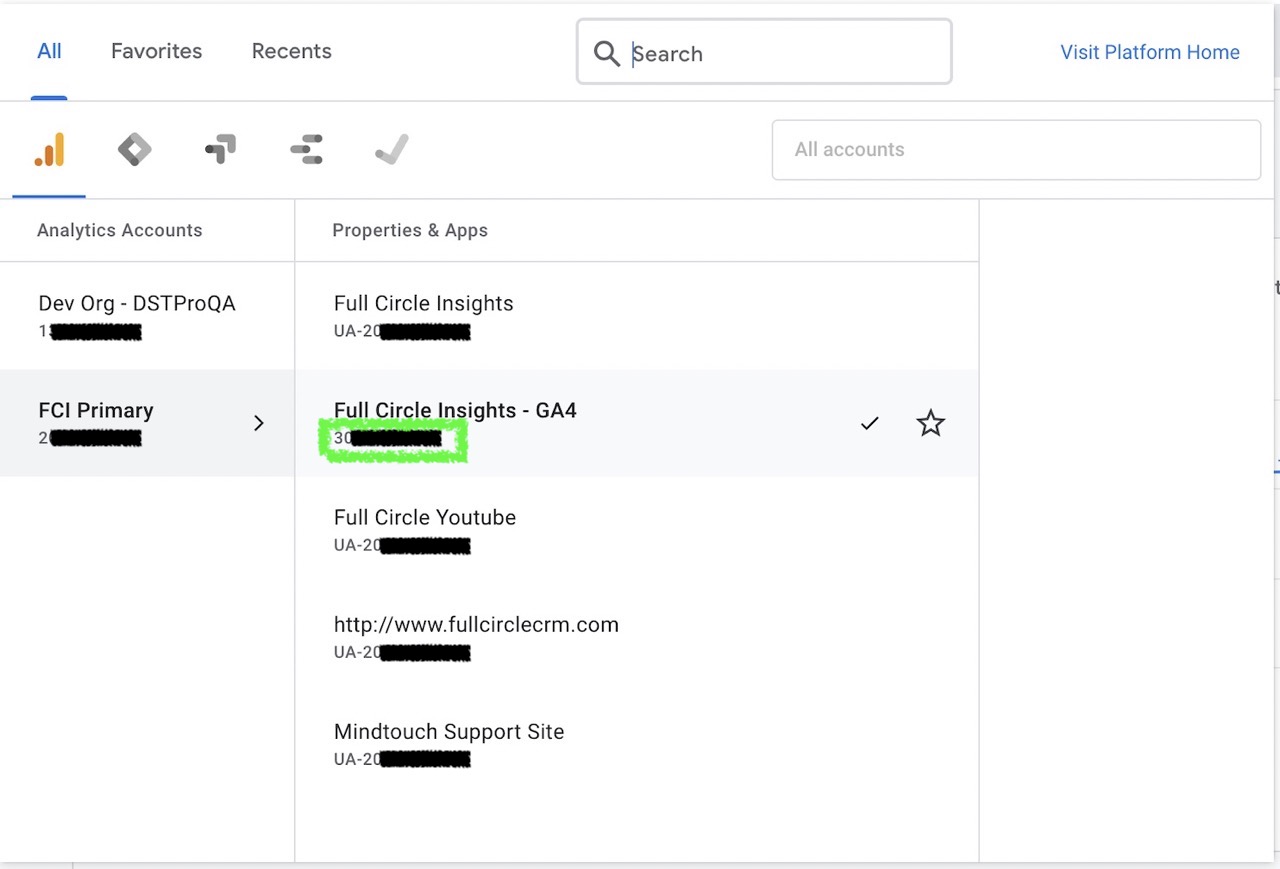
Task: Click the All accounts filter field
Action: (x=1016, y=150)
